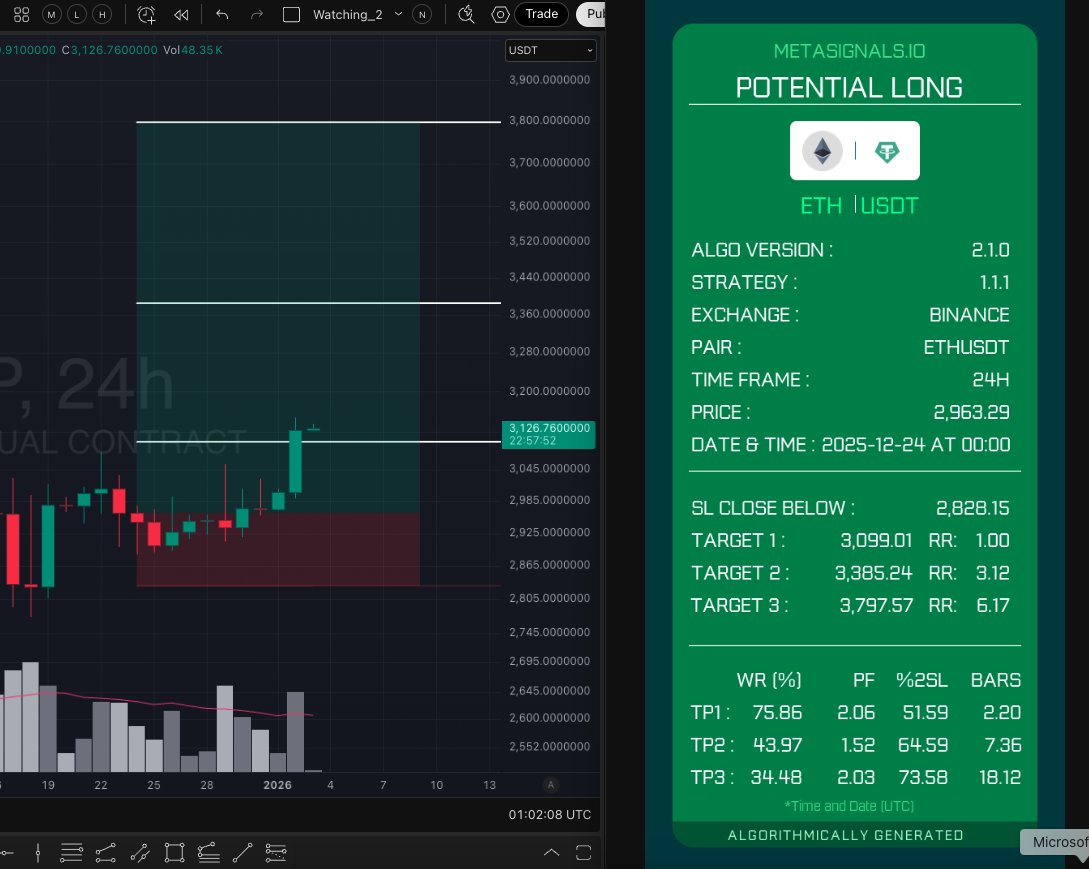Click the red stop-loss zone of long position
Screen dimensions: 1089x869
(x=278, y=549)
